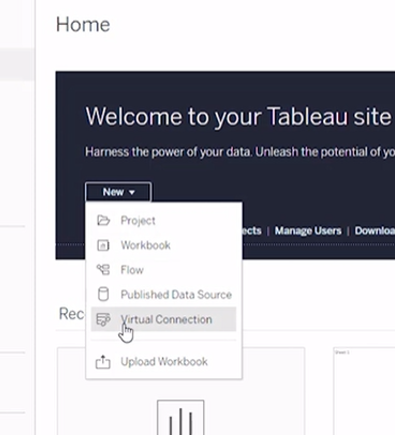Click the Workbook icon in menu
The height and width of the screenshot is (435, 395).
point(103,245)
